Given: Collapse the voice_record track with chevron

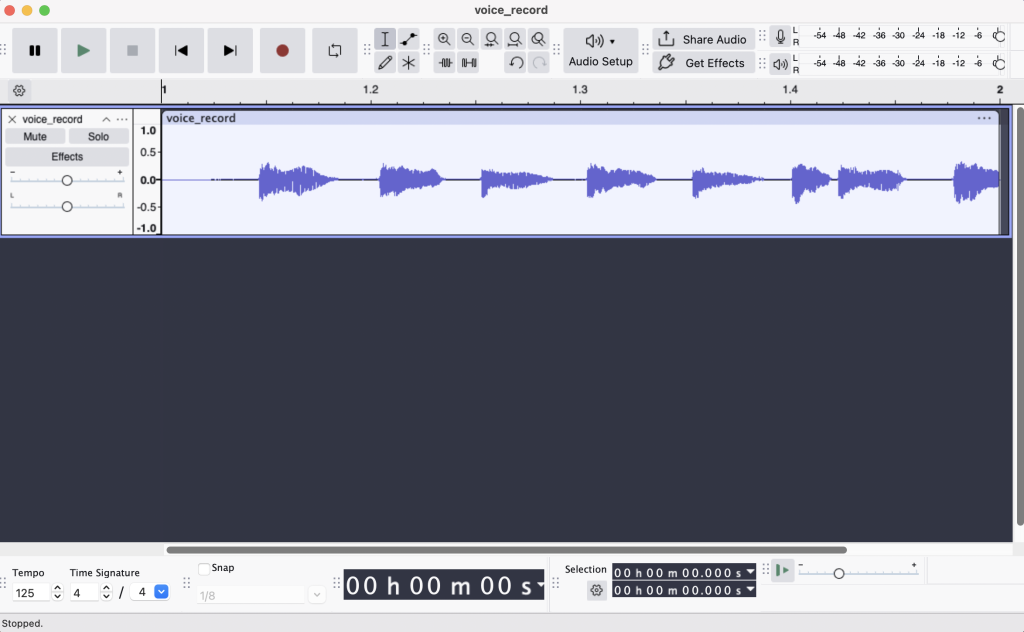Looking at the screenshot, I should tap(106, 119).
